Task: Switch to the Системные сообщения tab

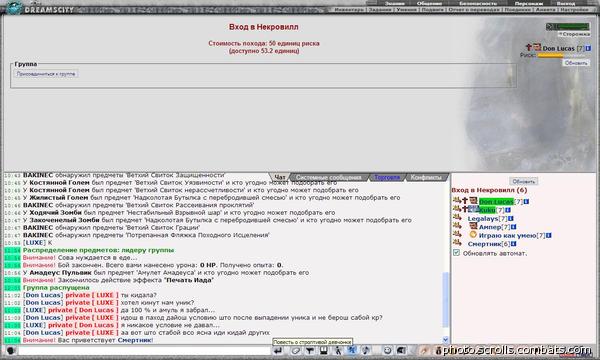Action: point(329,177)
